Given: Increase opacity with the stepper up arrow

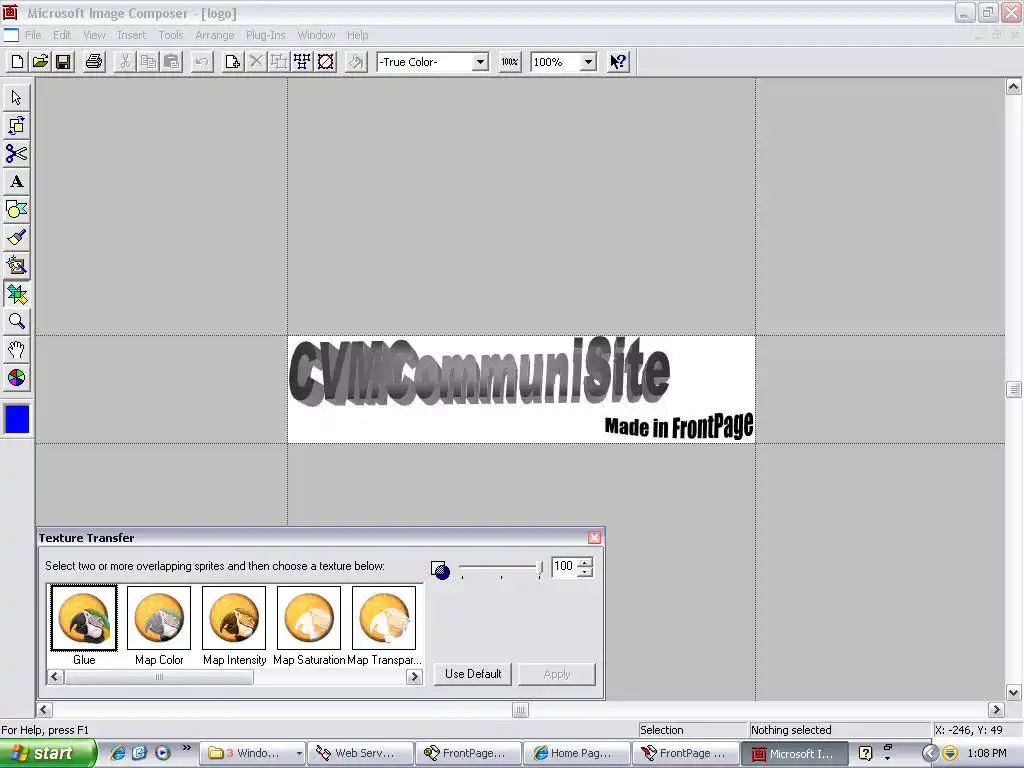Looking at the screenshot, I should 585,562.
